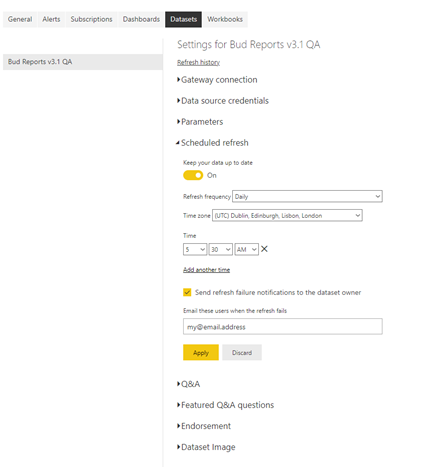Toggle off Keep your data up to date
This screenshot has width=440, height=467.
193,175
